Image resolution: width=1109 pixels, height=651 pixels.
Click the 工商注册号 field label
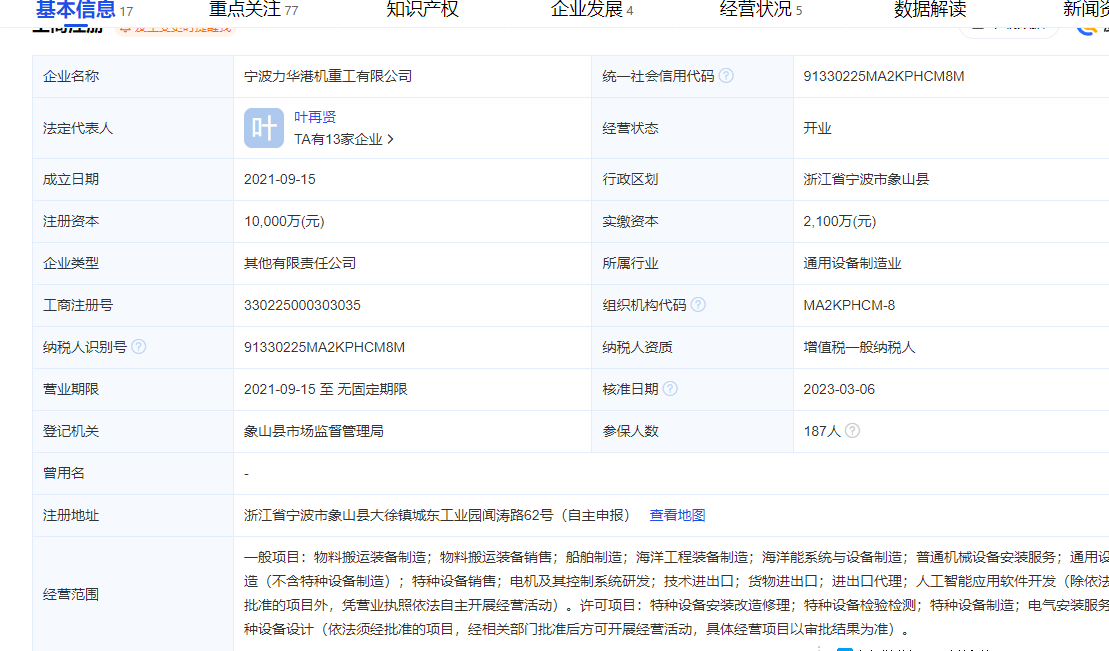[78, 305]
